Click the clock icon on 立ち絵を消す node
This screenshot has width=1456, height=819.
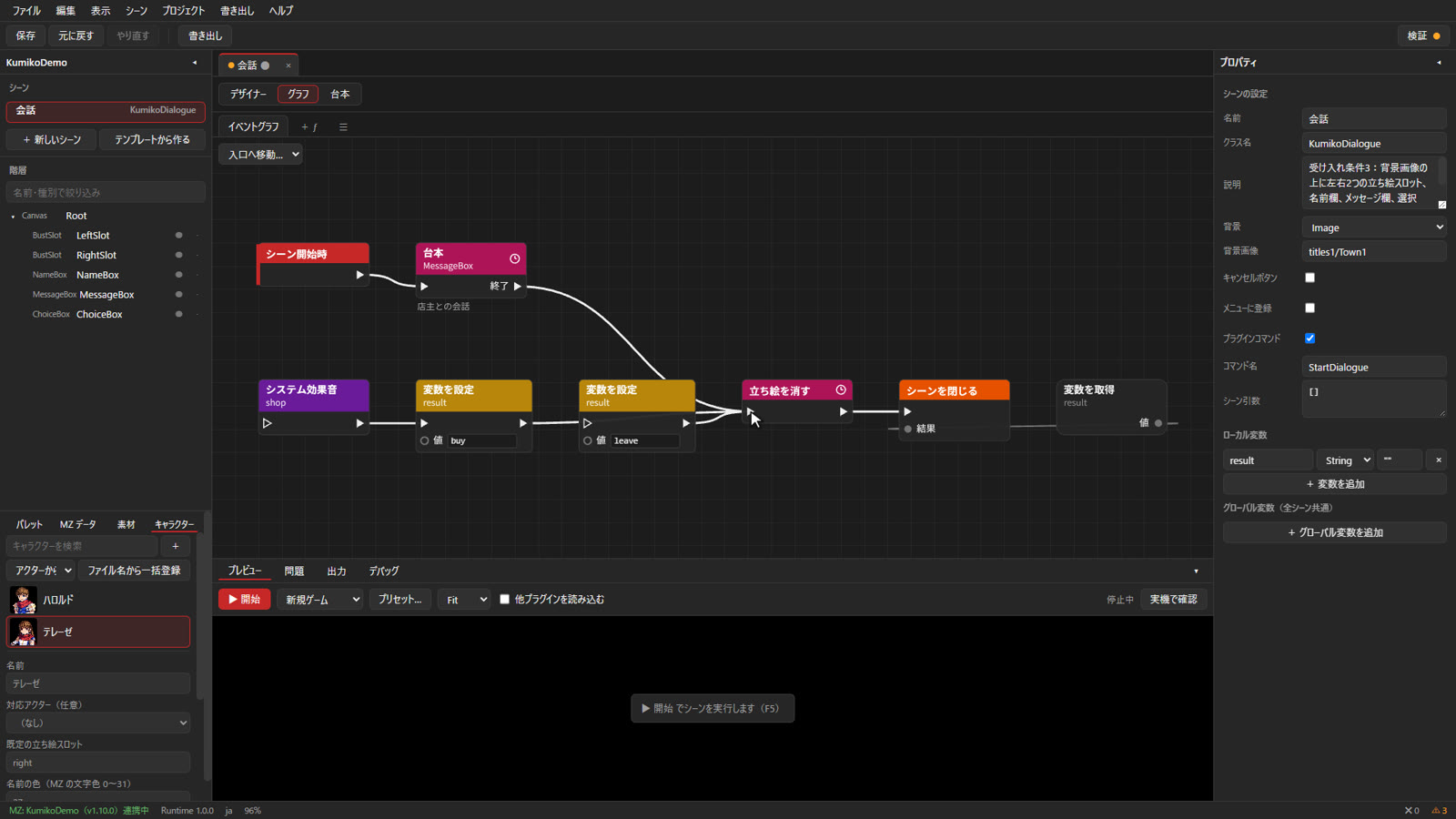[x=841, y=389]
